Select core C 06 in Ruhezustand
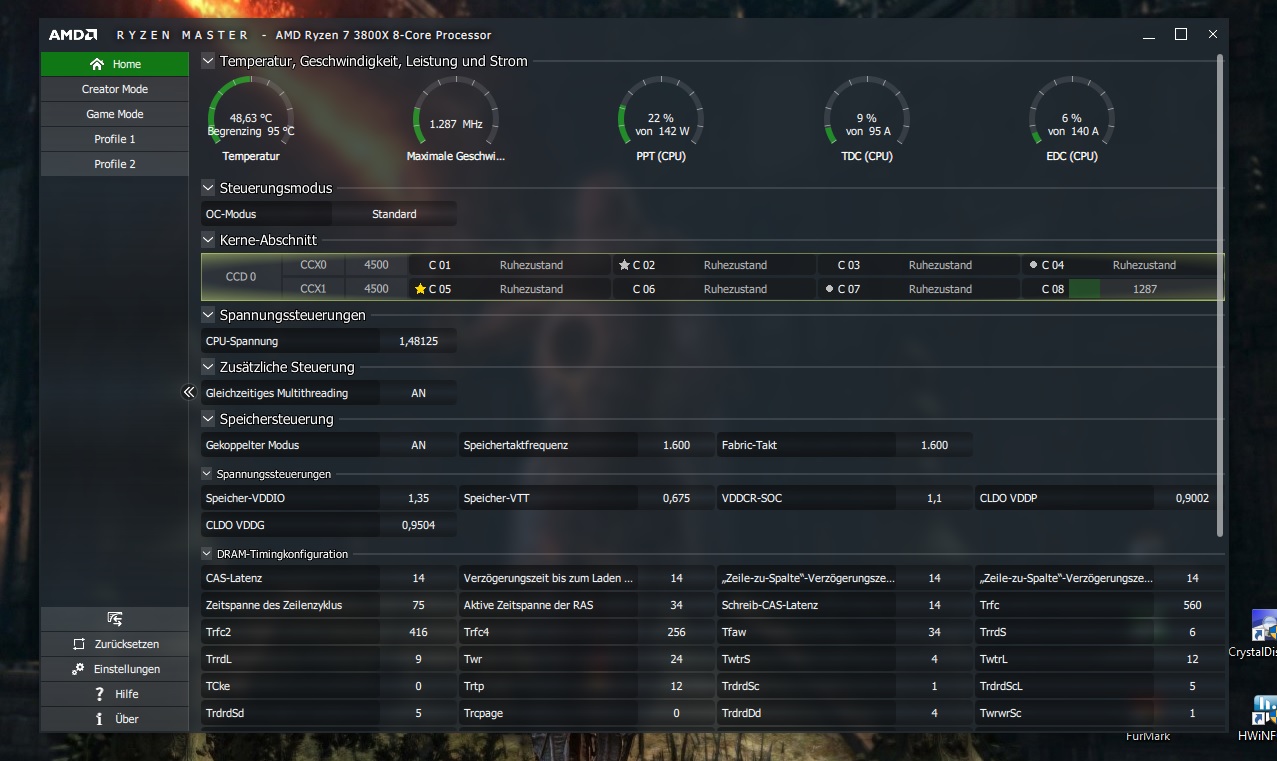The image size is (1277, 761). [713, 289]
